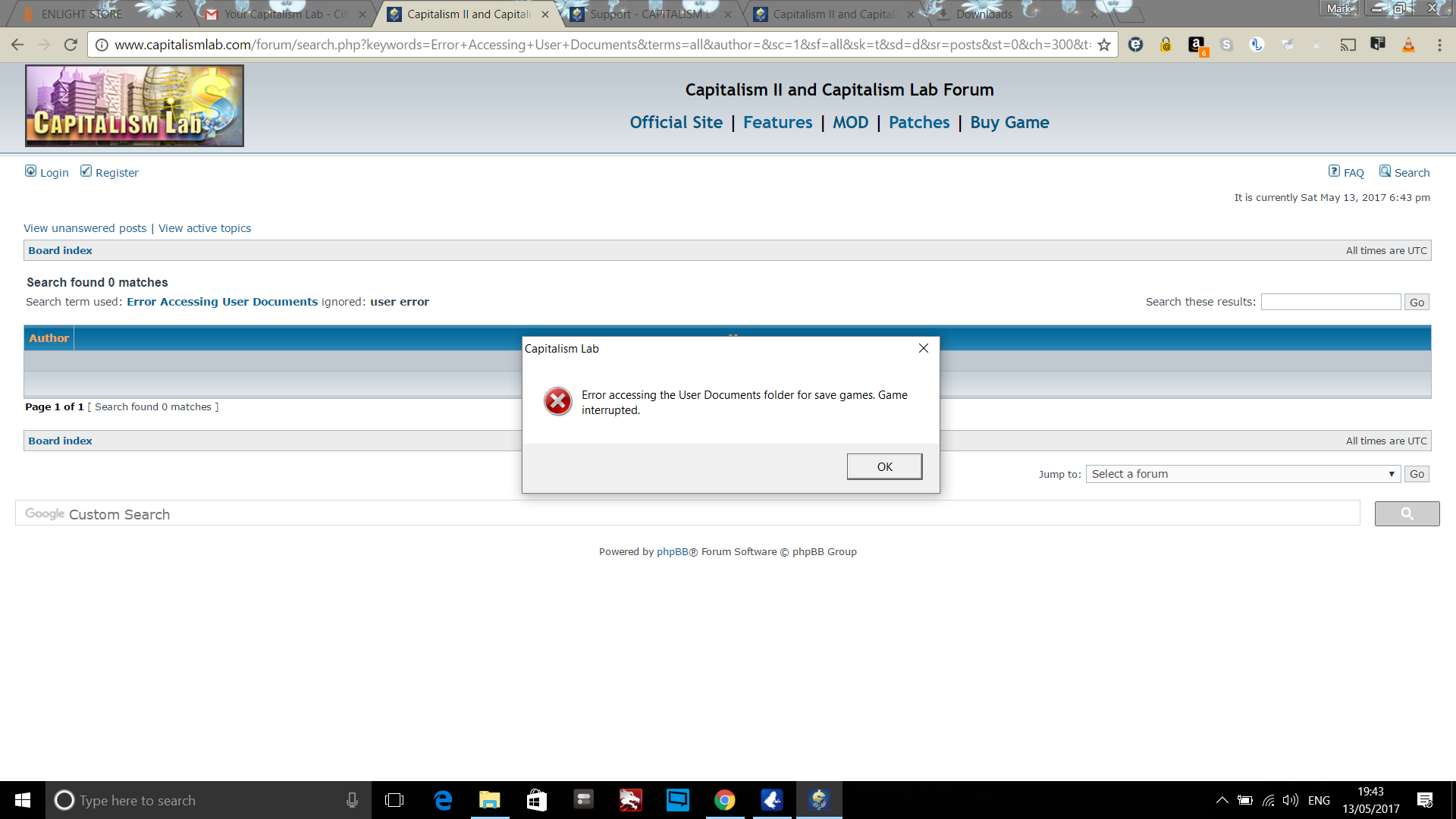Image resolution: width=1456 pixels, height=819 pixels.
Task: Go back to the previous browser page
Action: (17, 45)
